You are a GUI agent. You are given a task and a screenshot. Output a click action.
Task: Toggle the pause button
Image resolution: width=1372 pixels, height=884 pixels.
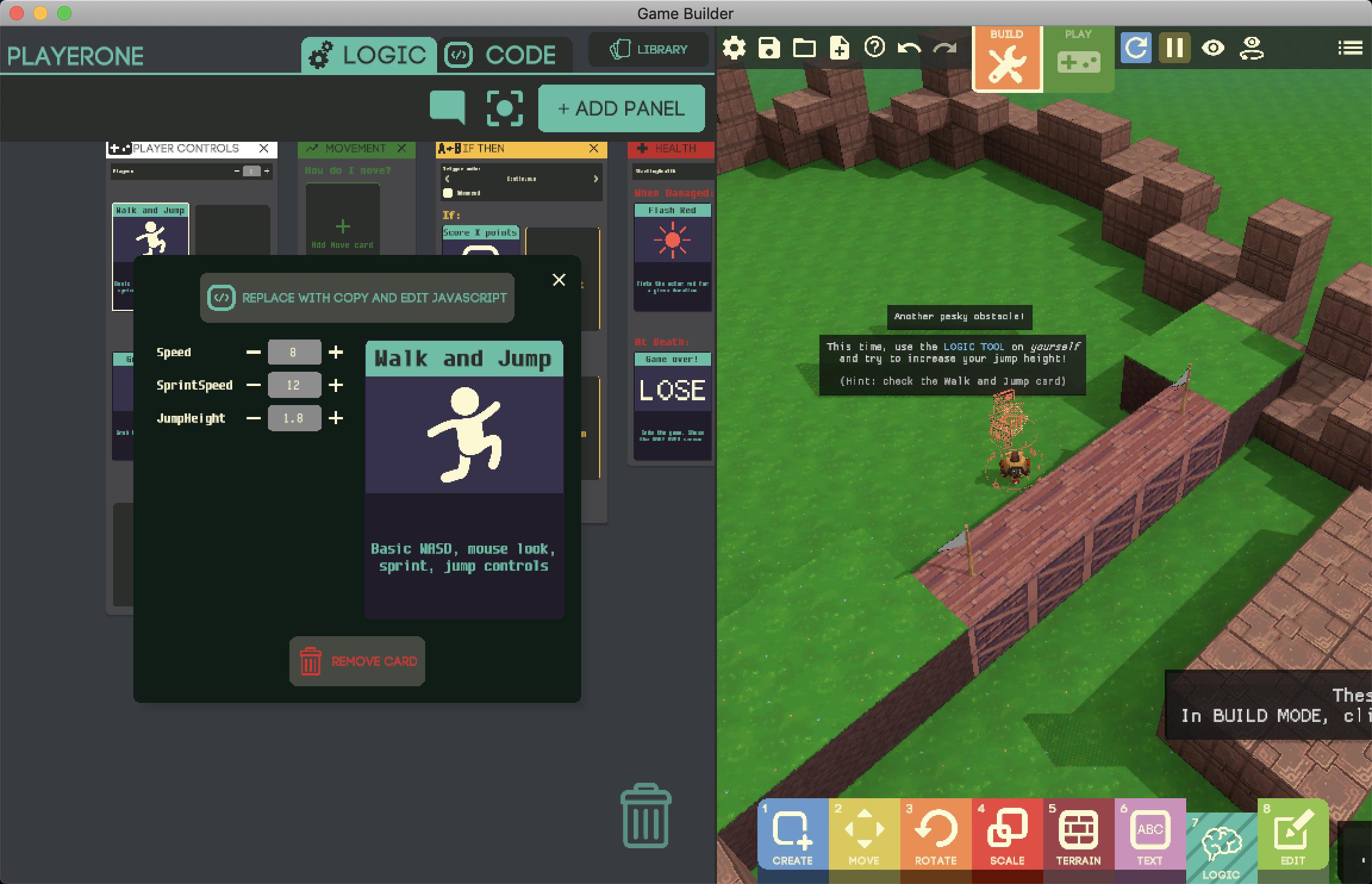coord(1174,48)
